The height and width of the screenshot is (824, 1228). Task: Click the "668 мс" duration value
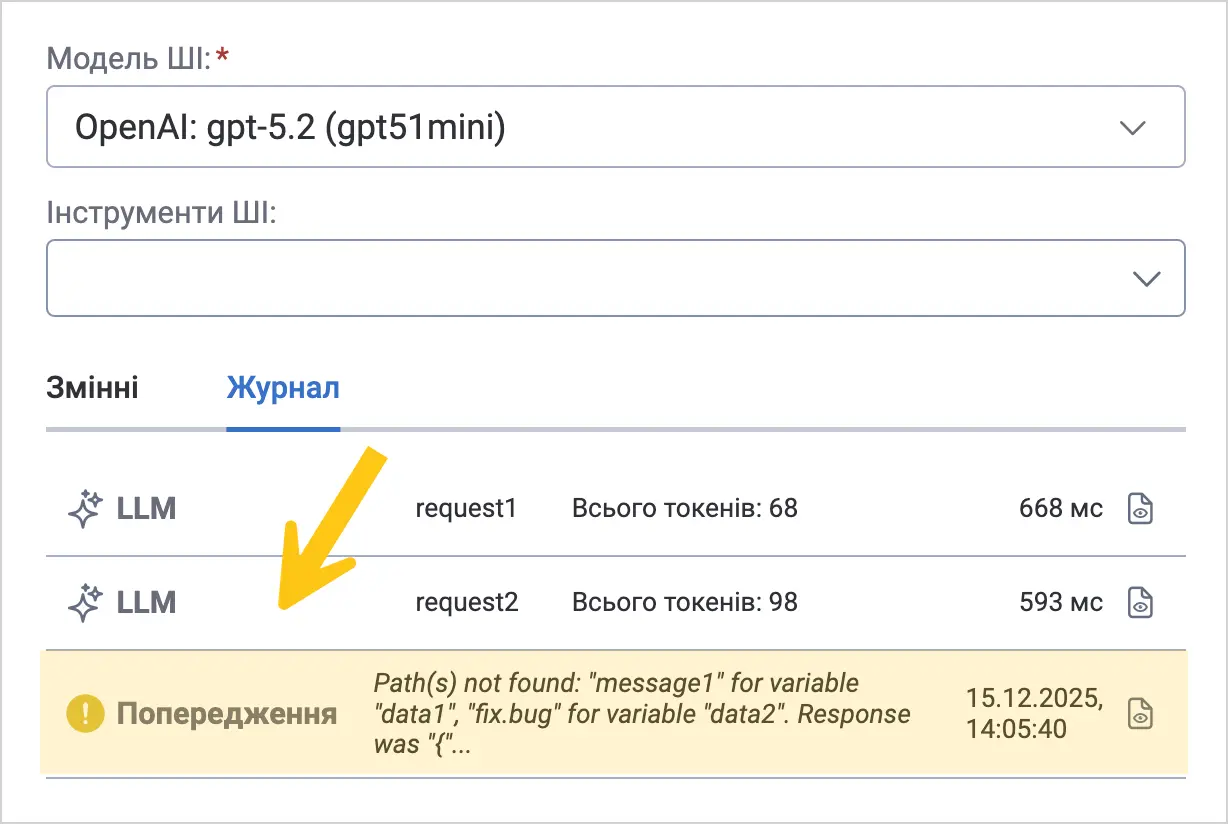[x=1061, y=509]
